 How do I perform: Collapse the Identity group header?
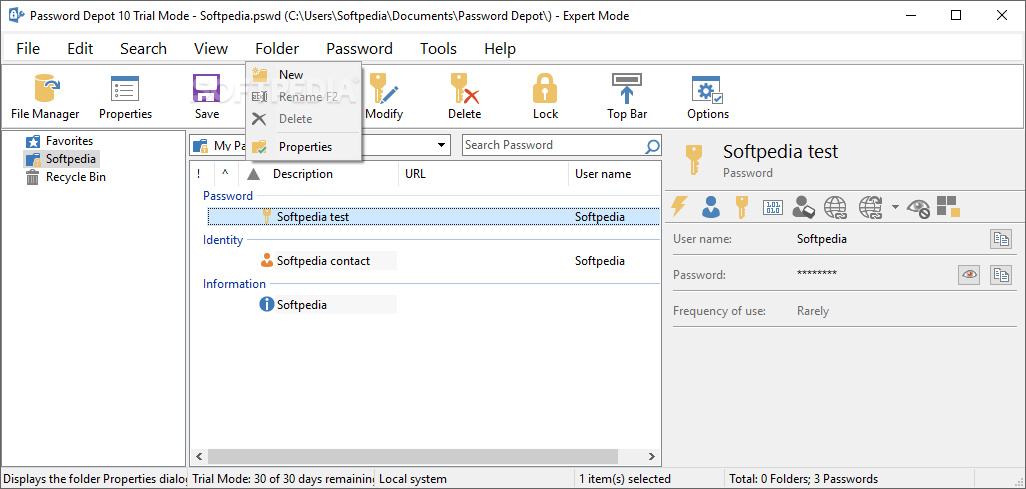pos(223,240)
